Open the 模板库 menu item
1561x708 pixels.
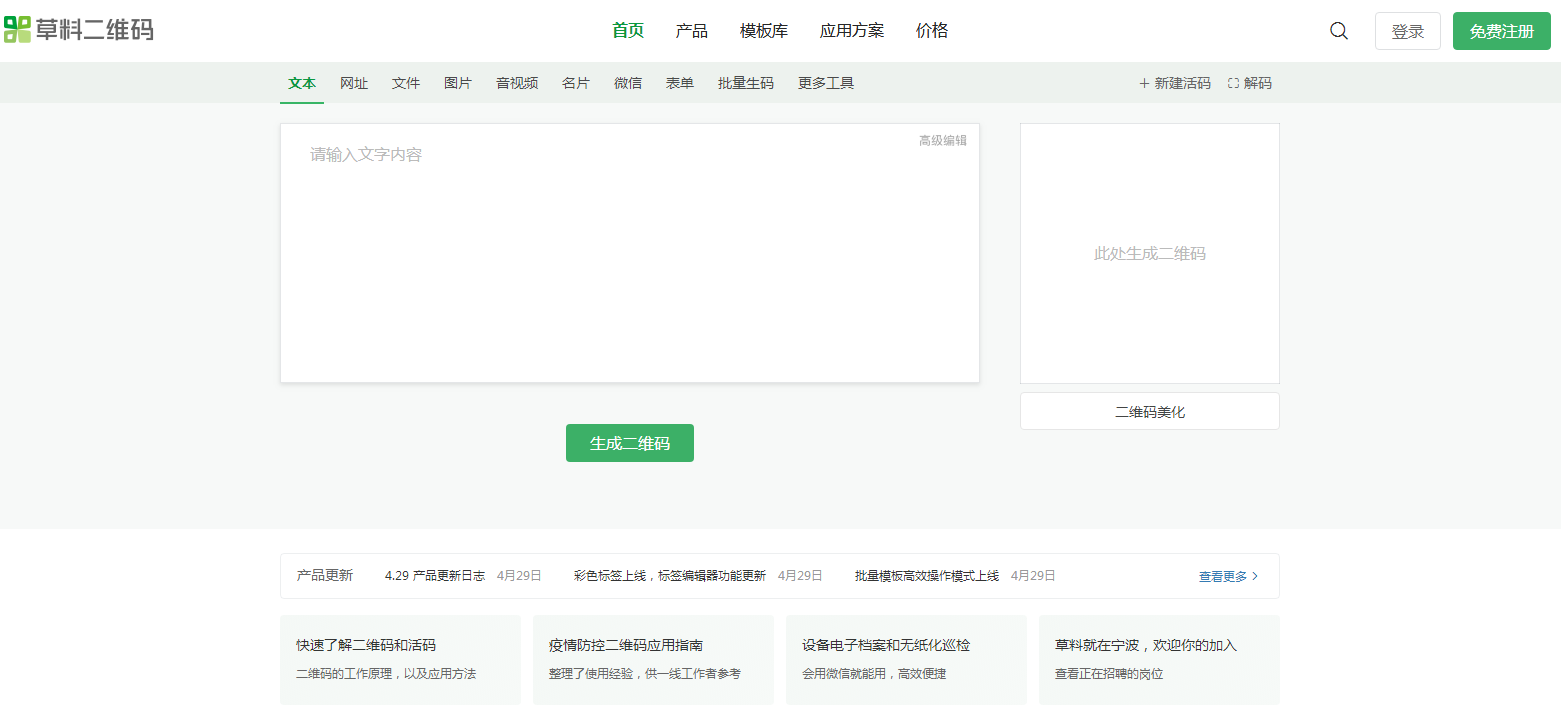(x=763, y=30)
